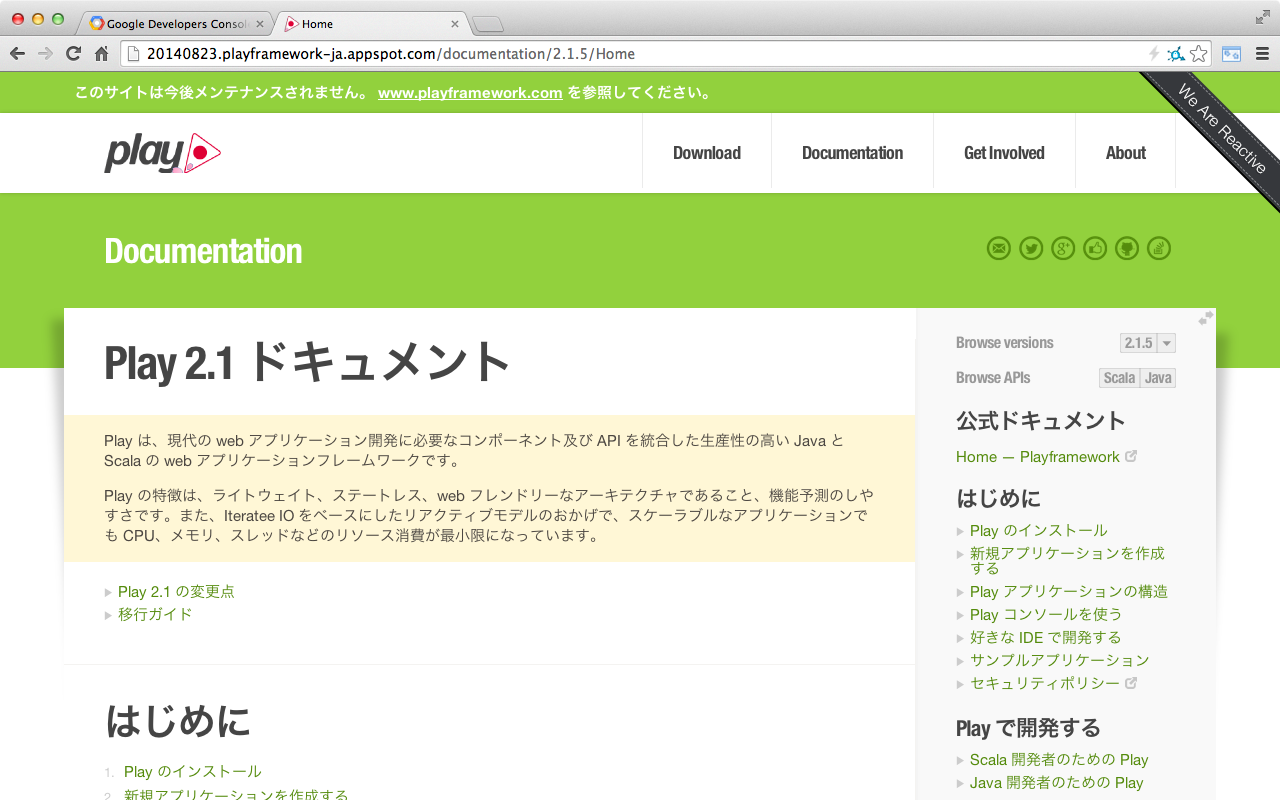Open Play アプリケーションの構造 link
The height and width of the screenshot is (800, 1280).
click(1069, 591)
